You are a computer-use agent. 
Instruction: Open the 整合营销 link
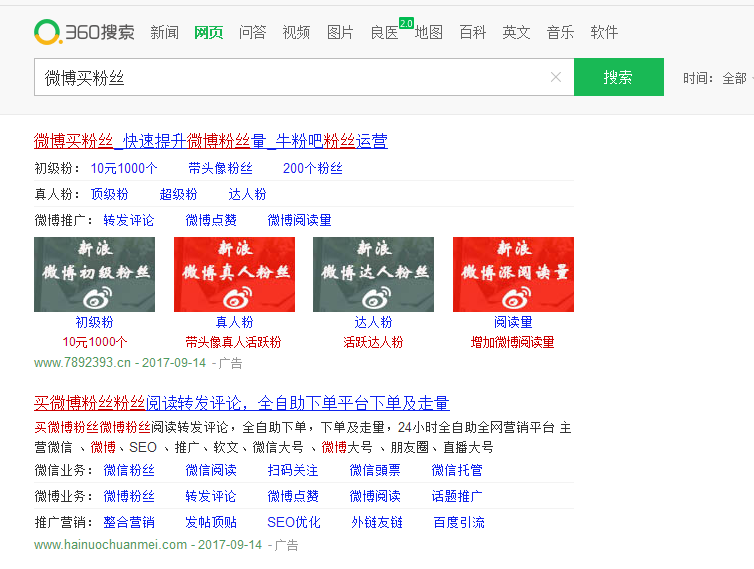click(x=129, y=522)
